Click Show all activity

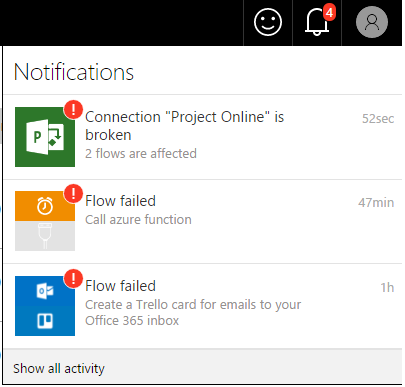pos(59,369)
